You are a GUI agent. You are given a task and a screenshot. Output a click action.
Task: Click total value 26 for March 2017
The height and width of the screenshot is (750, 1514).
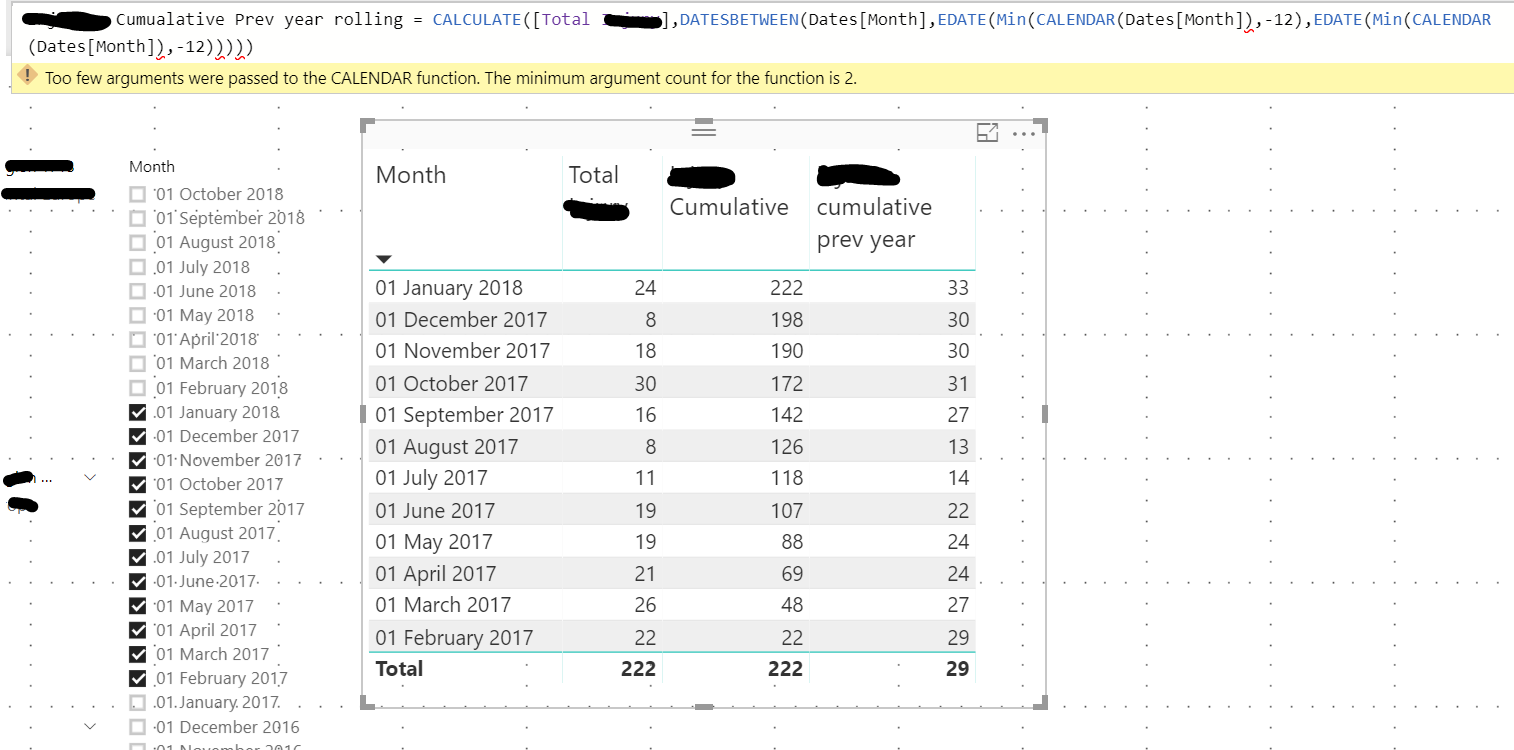645,605
